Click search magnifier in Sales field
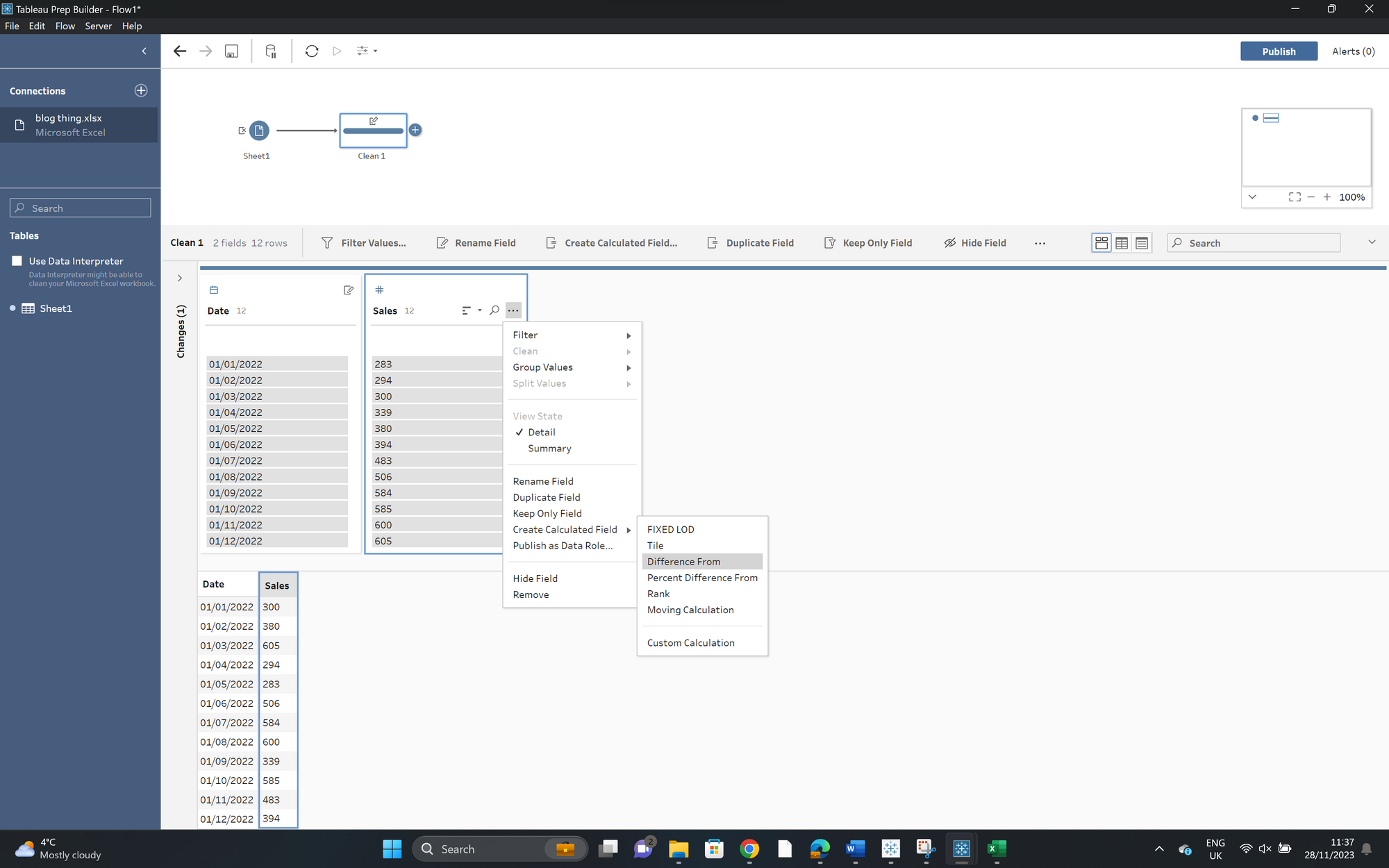This screenshot has width=1389, height=868. click(x=494, y=310)
